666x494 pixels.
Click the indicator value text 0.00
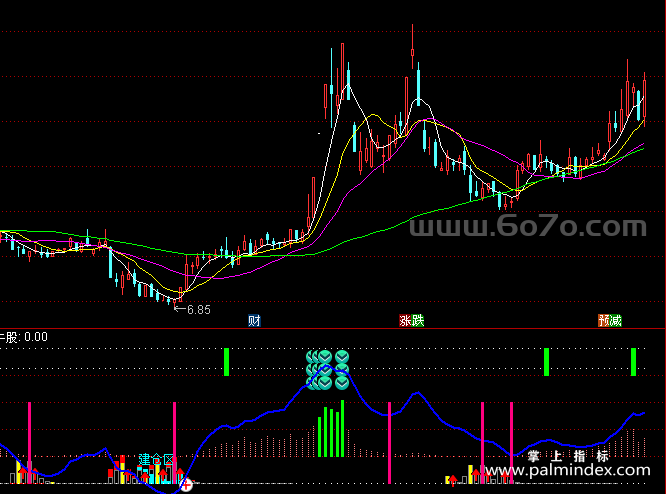[36, 337]
